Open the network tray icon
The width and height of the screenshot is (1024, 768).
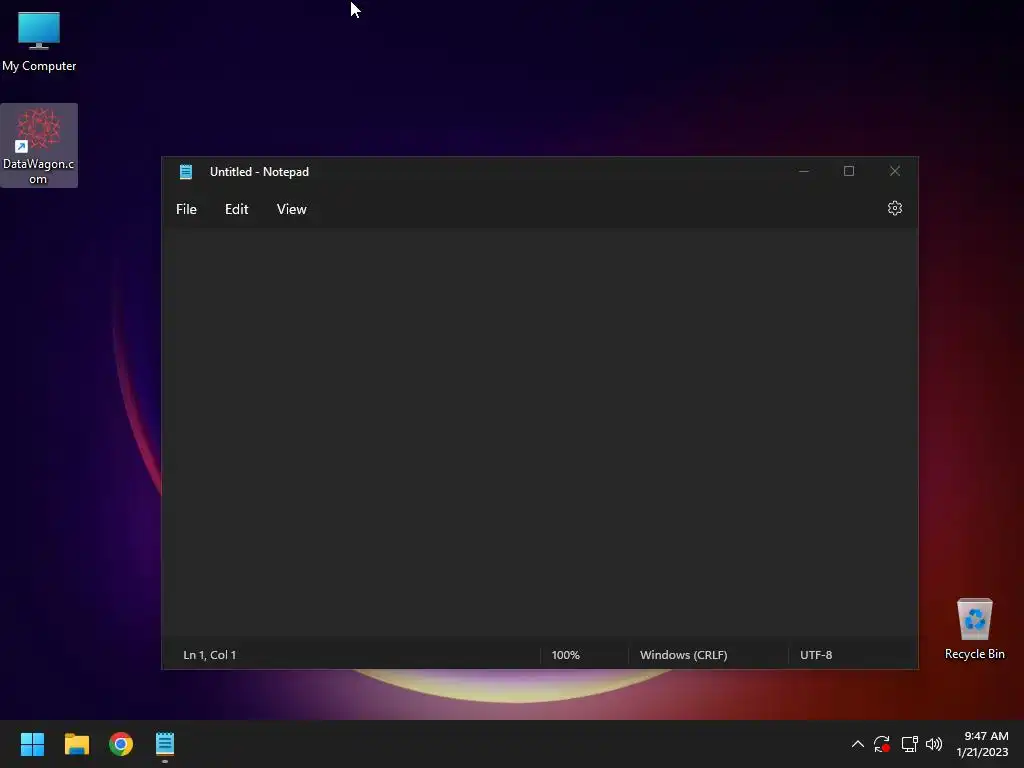(x=910, y=744)
